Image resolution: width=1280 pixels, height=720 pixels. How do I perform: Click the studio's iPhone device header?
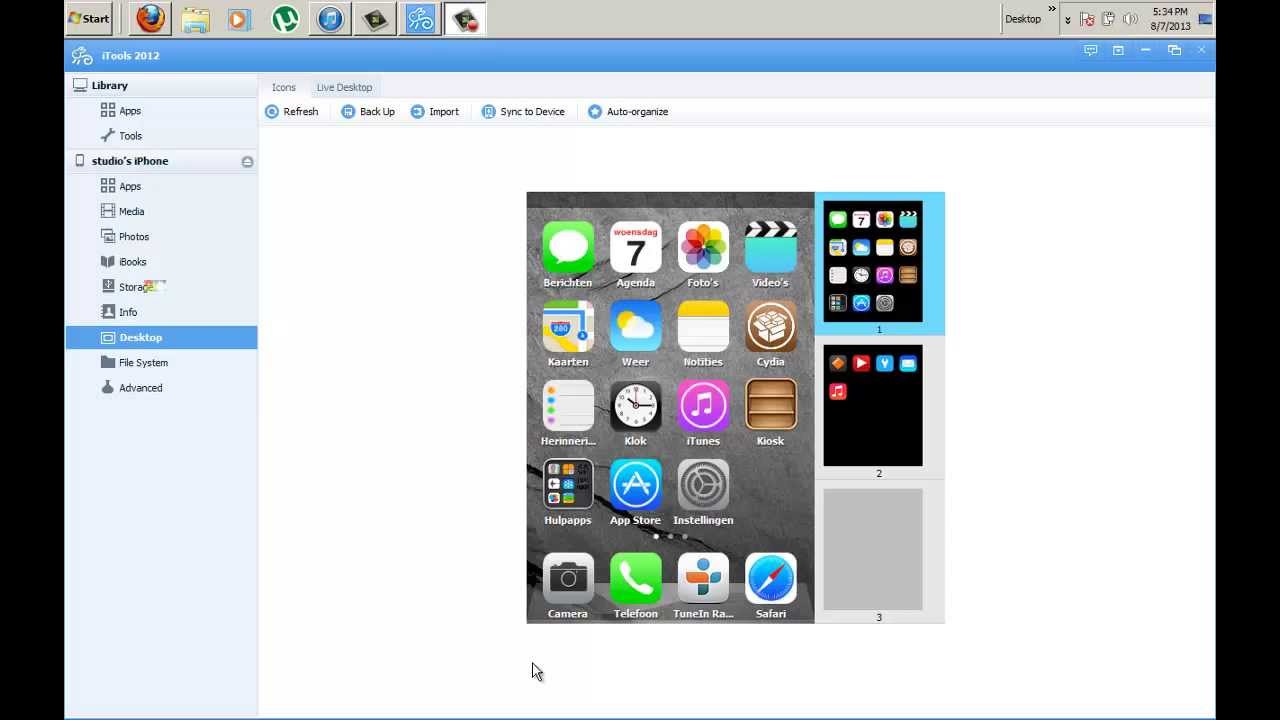tap(161, 161)
